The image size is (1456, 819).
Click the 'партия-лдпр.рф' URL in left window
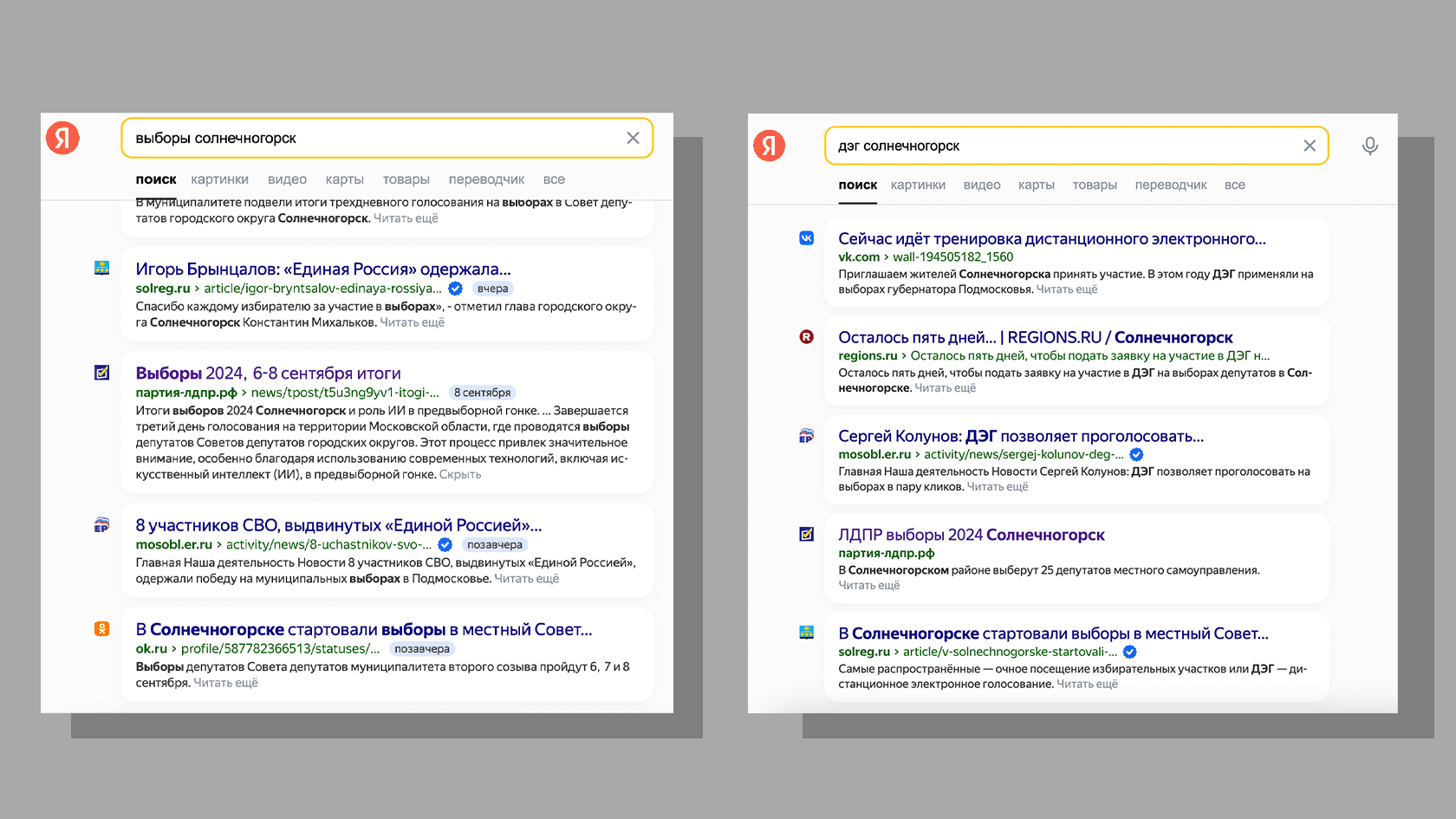click(x=186, y=393)
